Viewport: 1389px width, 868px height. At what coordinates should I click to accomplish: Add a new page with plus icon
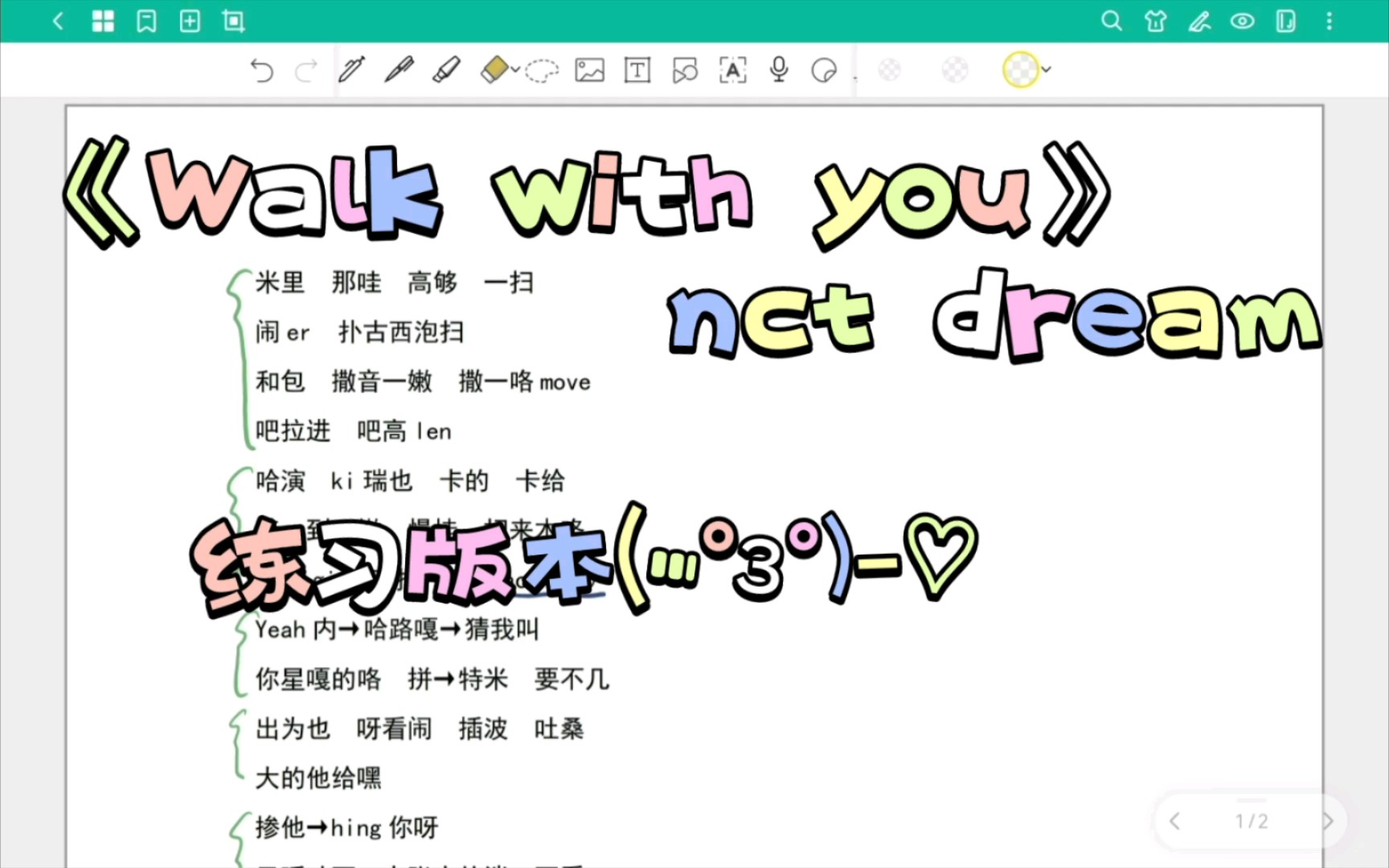coord(190,21)
